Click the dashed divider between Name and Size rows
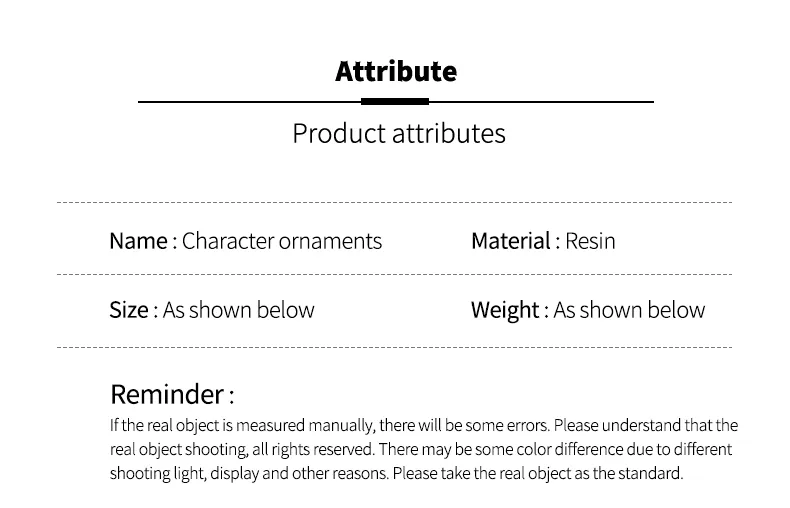The width and height of the screenshot is (790, 508). [395, 273]
